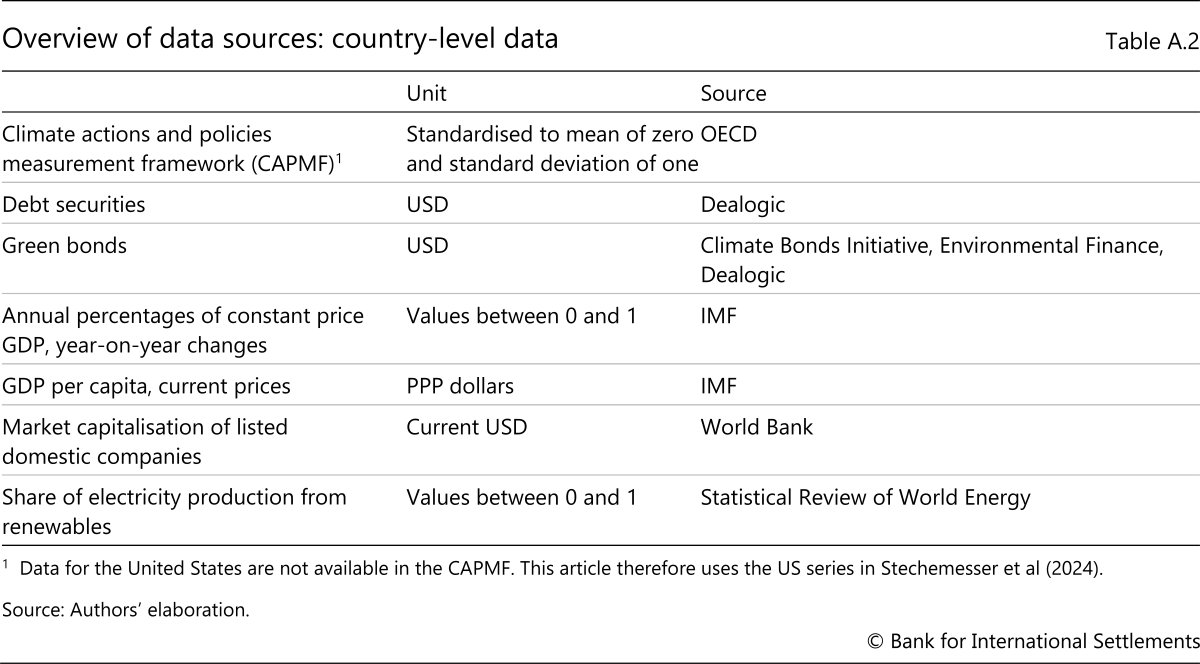Click the 'Table A.2' label

coord(1151,42)
